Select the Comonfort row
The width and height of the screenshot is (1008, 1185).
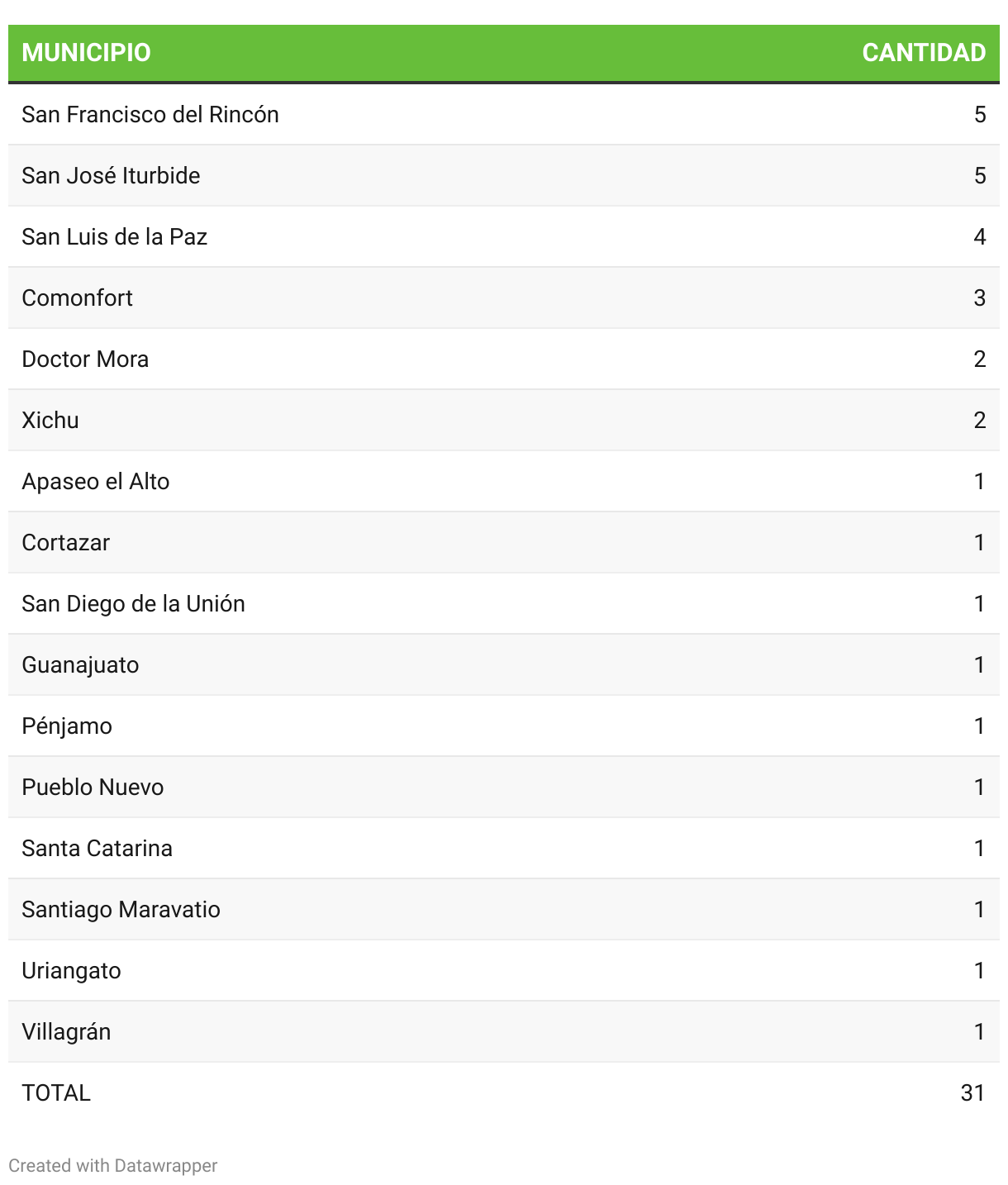point(77,298)
